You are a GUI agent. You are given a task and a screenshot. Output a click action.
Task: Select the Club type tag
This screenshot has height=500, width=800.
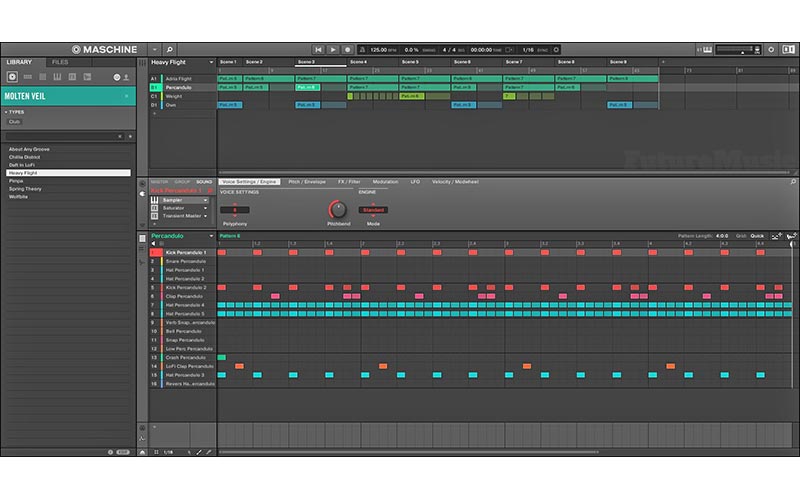14,121
